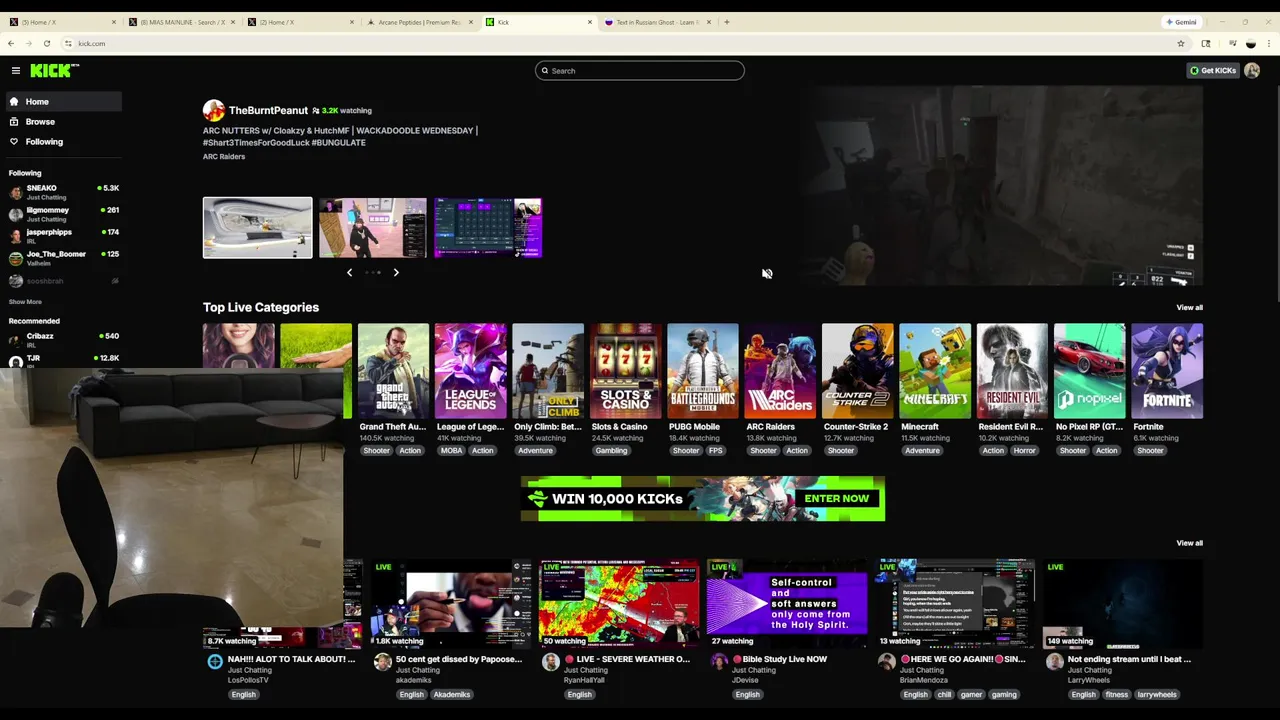
Task: Open SNEAKO channel in Following list
Action: [x=64, y=192]
